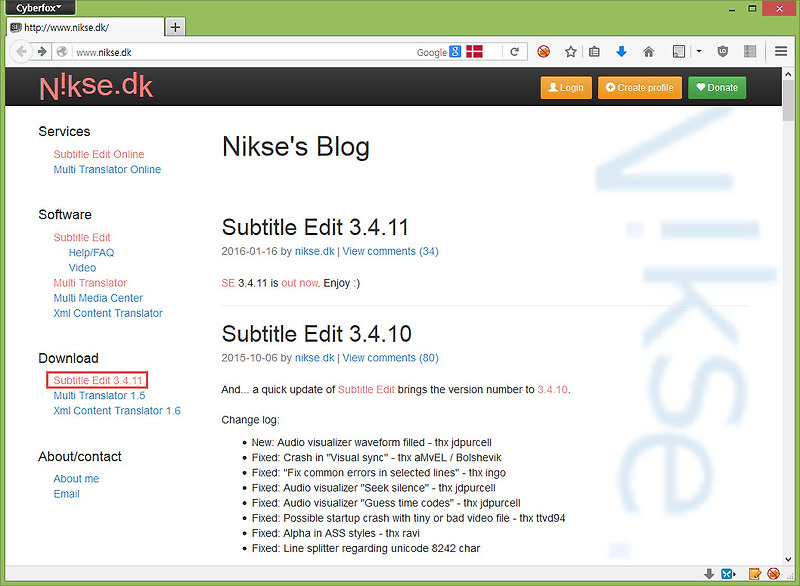Viewport: 800px width, 586px height.
Task: Click the sidebar panel icon in toolbar
Action: pyautogui.click(x=679, y=52)
